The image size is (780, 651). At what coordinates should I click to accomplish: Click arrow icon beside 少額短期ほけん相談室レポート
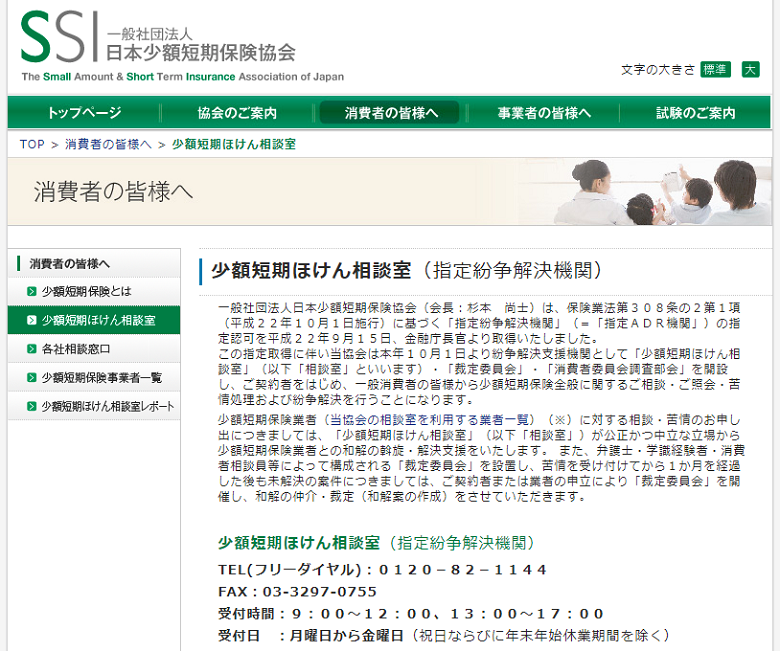pyautogui.click(x=31, y=407)
